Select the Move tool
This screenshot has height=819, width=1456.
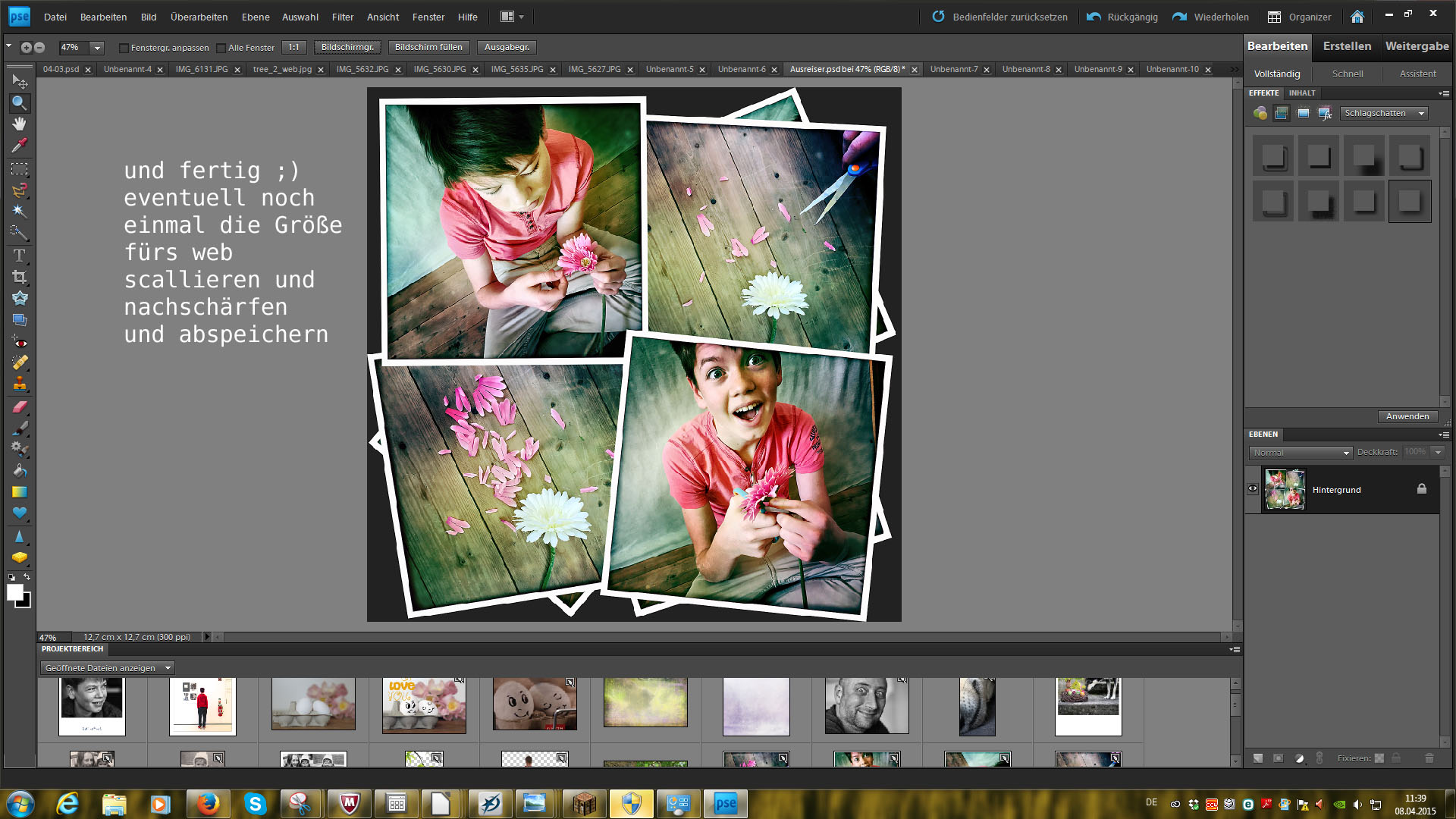[x=20, y=81]
